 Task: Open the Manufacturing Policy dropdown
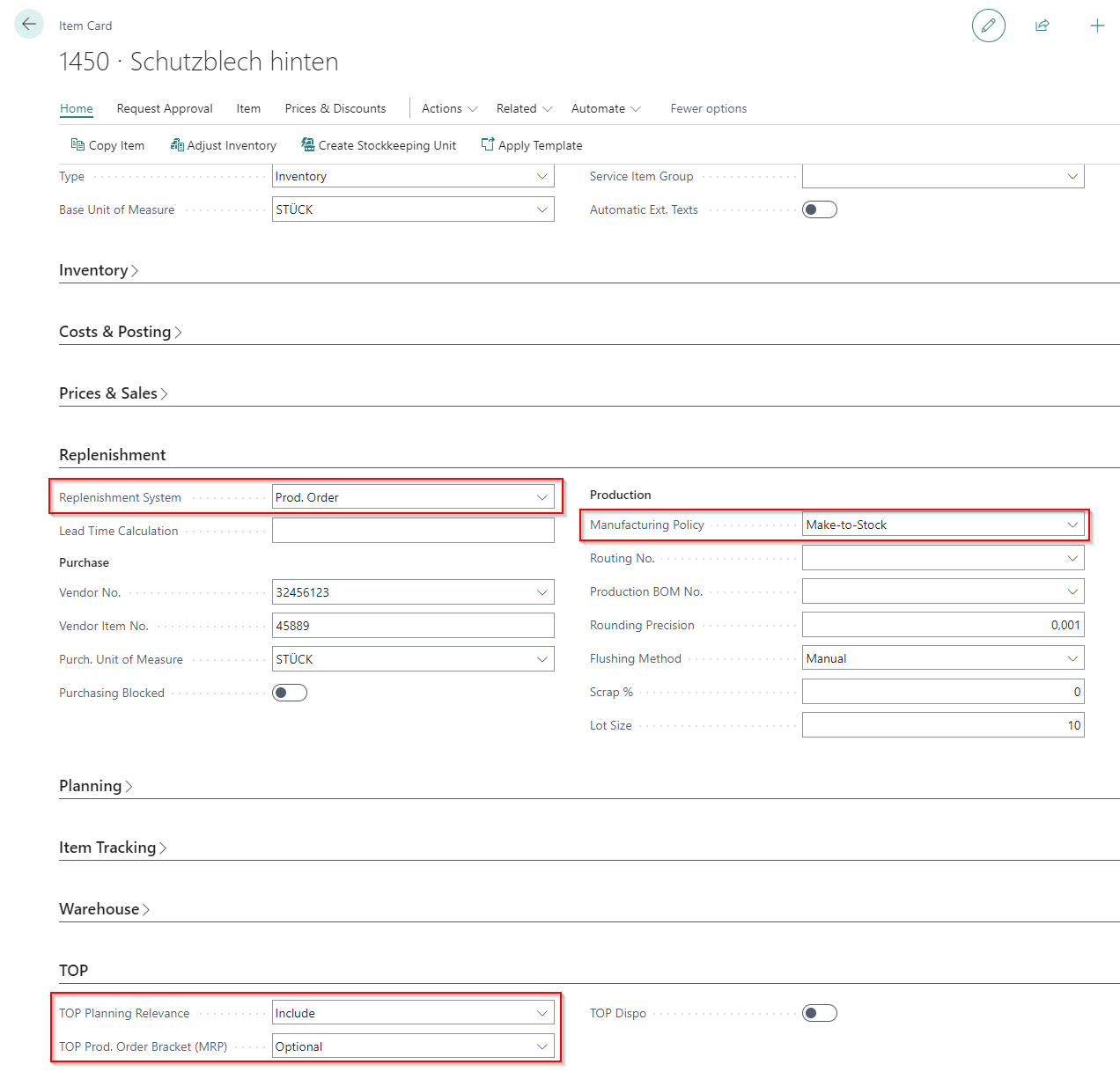pyautogui.click(x=942, y=525)
